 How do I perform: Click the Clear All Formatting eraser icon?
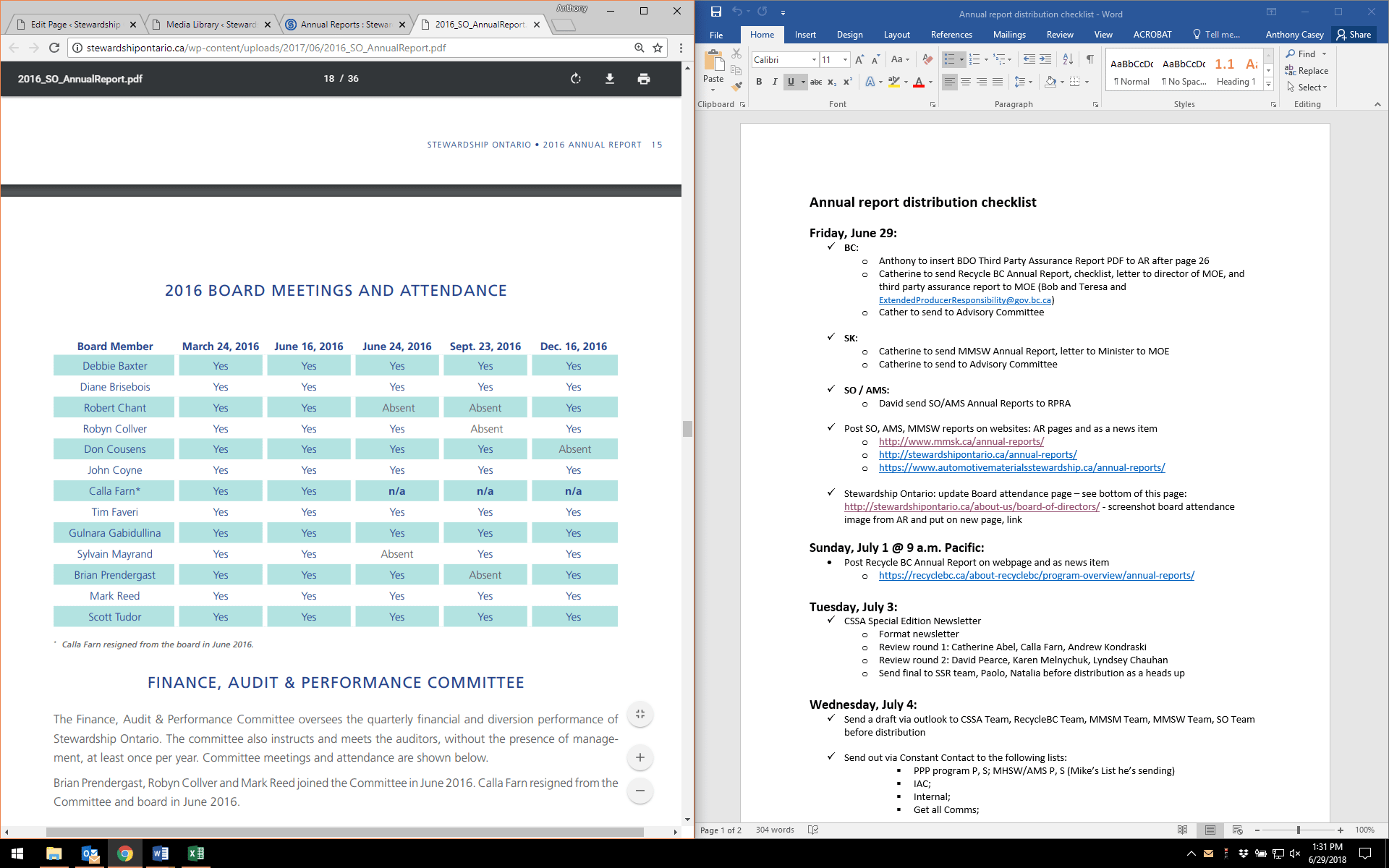(x=927, y=59)
